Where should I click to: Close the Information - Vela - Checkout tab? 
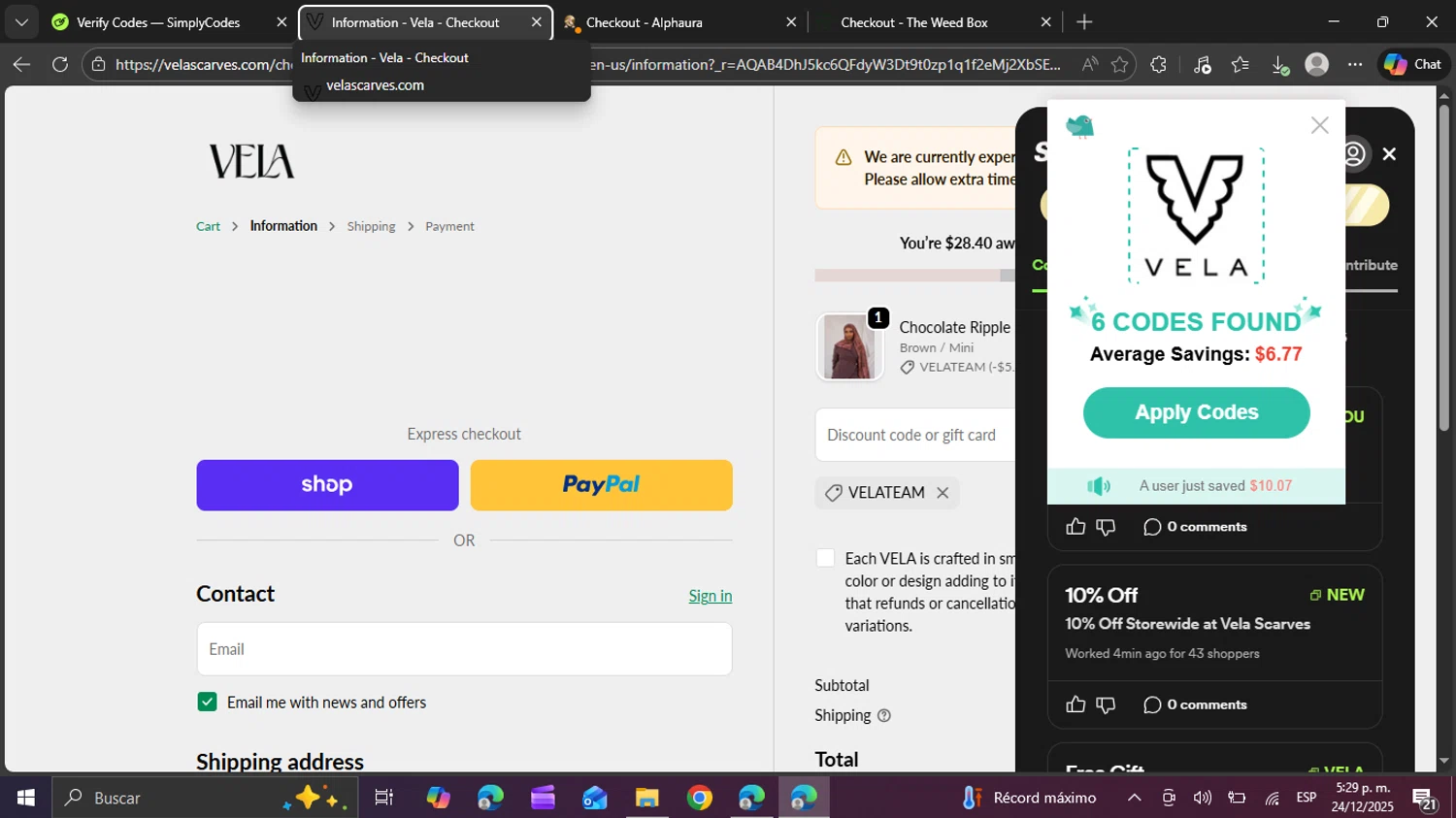pyautogui.click(x=536, y=22)
